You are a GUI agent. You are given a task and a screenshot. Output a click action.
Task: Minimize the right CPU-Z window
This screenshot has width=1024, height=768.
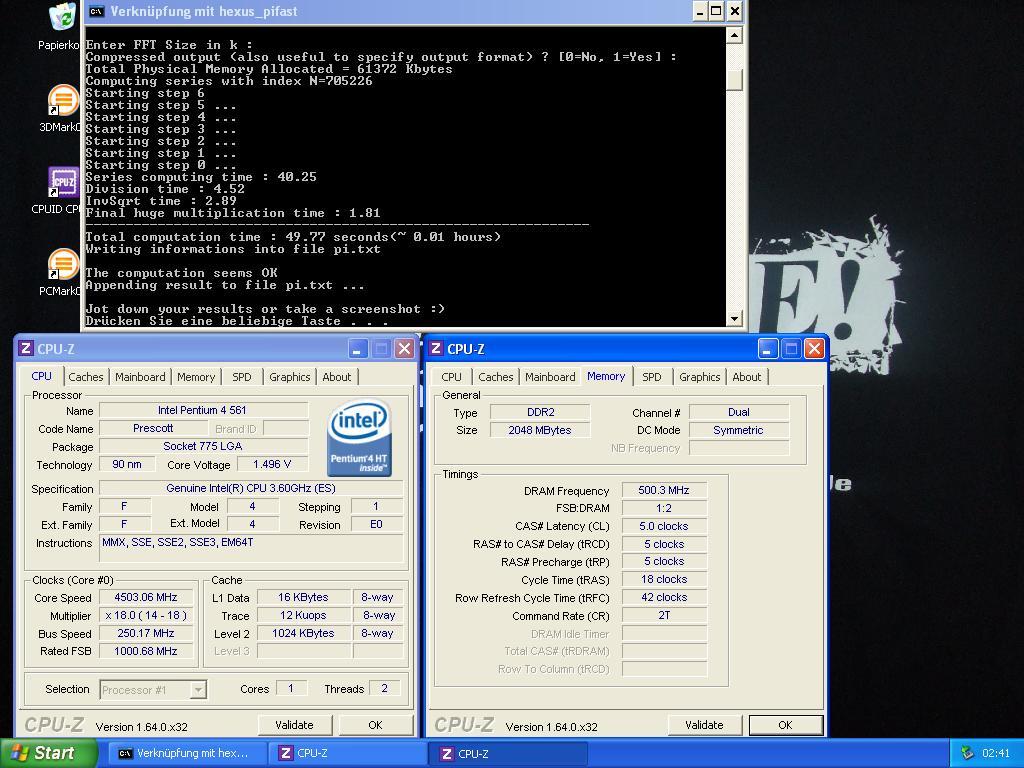(767, 349)
